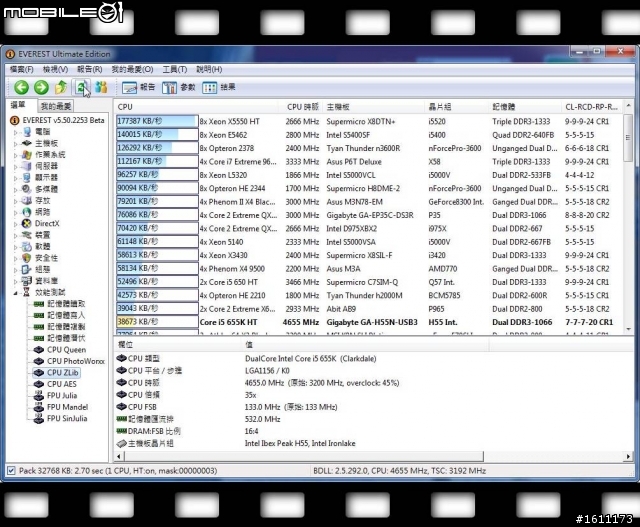Screen dimensions: 640x527
Task: Open the 記憶體複製 memory copy benchmark
Action: (x=60, y=327)
